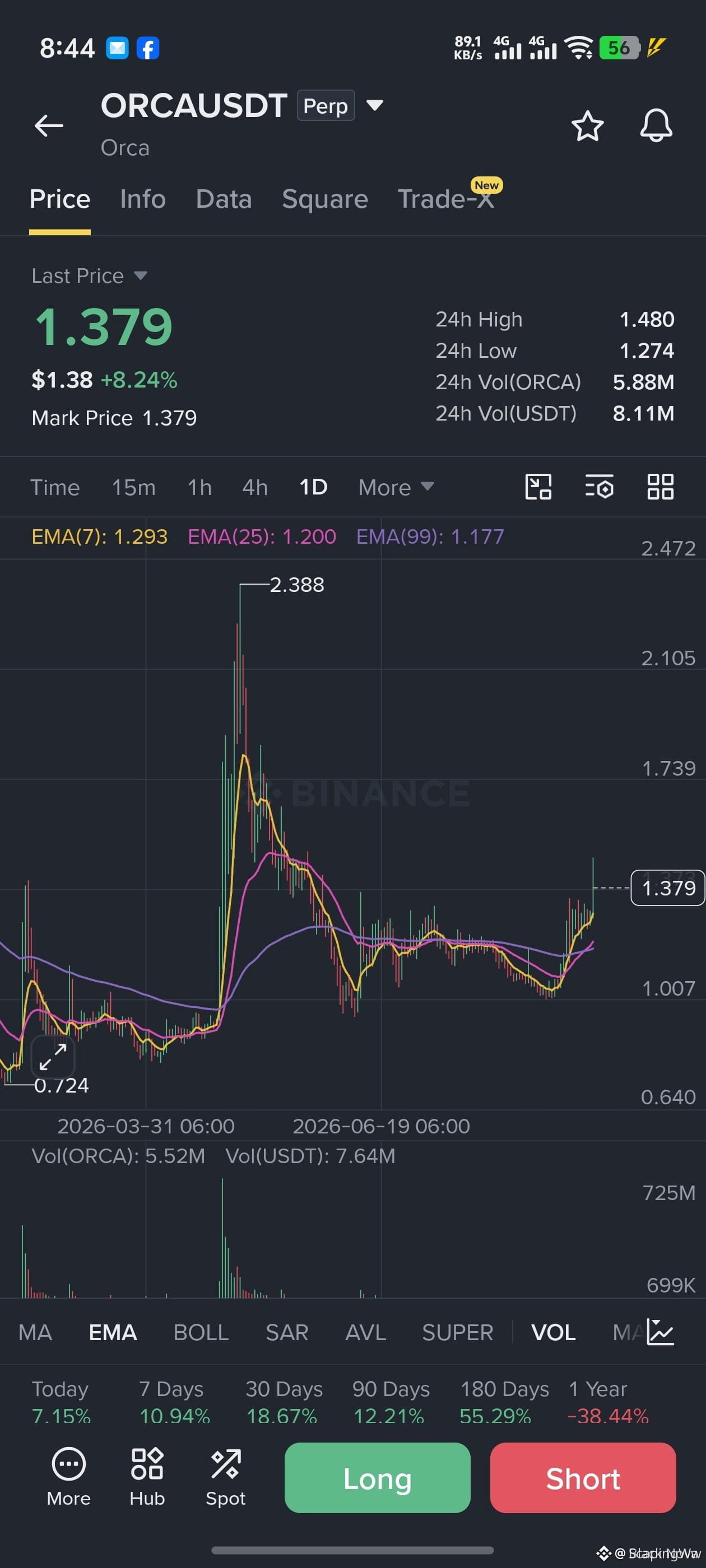Expand chart to fullscreen with arrows icon
Image resolution: width=706 pixels, height=1568 pixels.
coord(53,1057)
